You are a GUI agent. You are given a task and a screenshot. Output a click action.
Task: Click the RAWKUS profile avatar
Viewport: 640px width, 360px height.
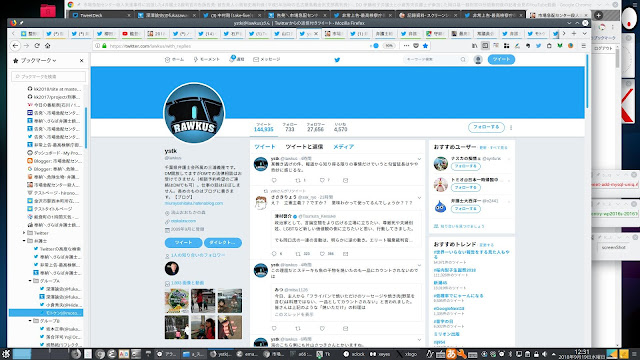coord(194,113)
